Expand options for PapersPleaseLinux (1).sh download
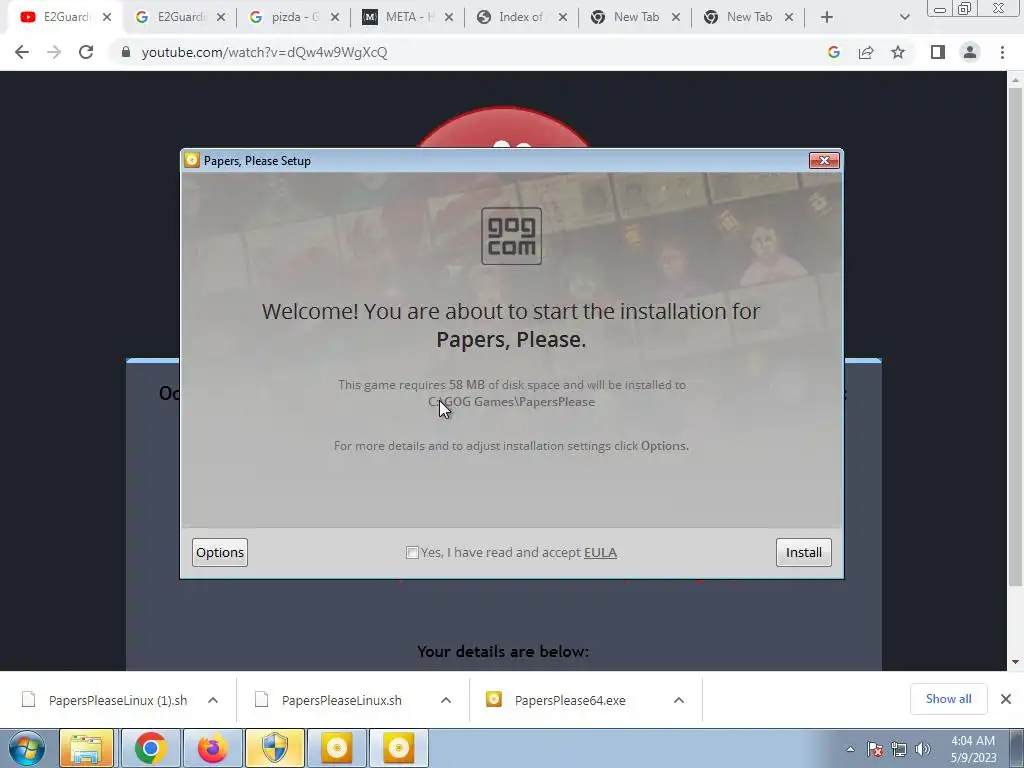This screenshot has height=768, width=1024. [x=213, y=700]
